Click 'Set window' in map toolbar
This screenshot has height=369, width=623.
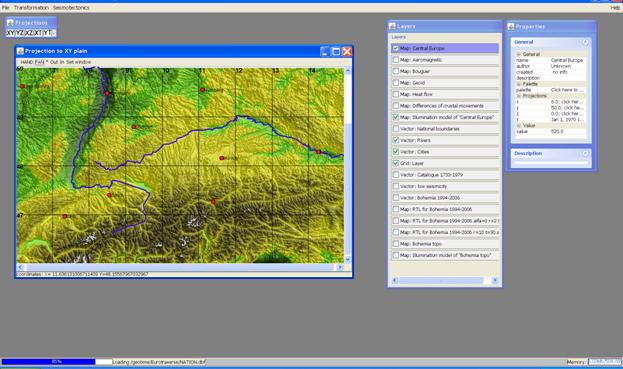point(78,62)
